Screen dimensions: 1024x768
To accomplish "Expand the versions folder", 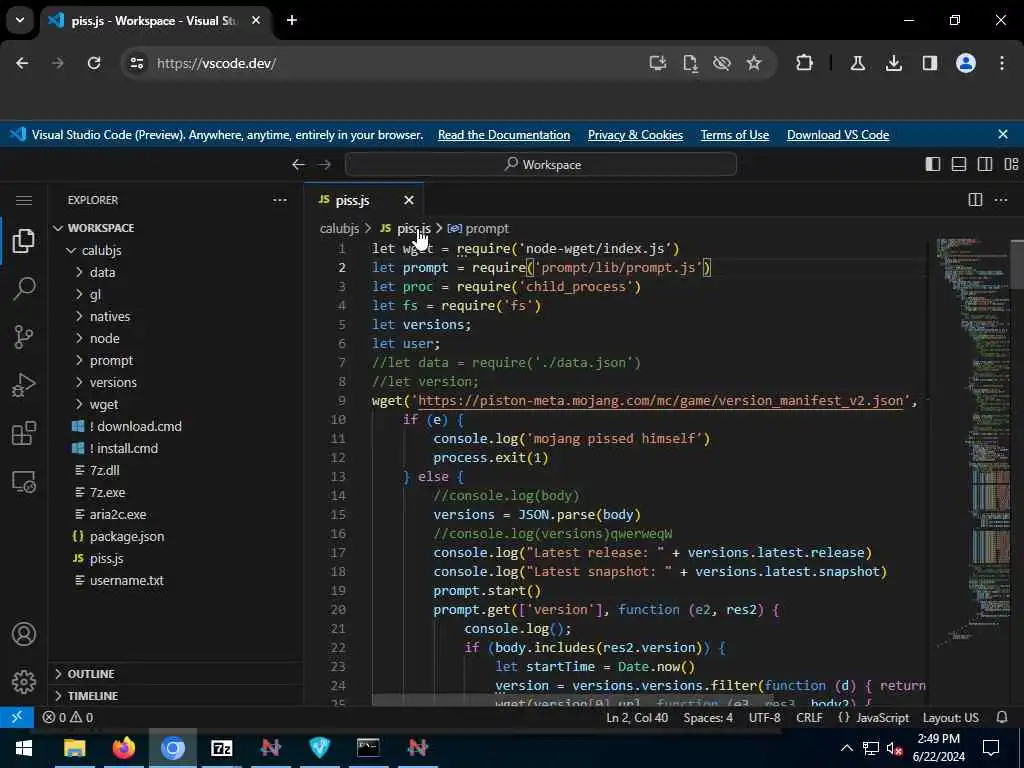I will coord(176,382).
